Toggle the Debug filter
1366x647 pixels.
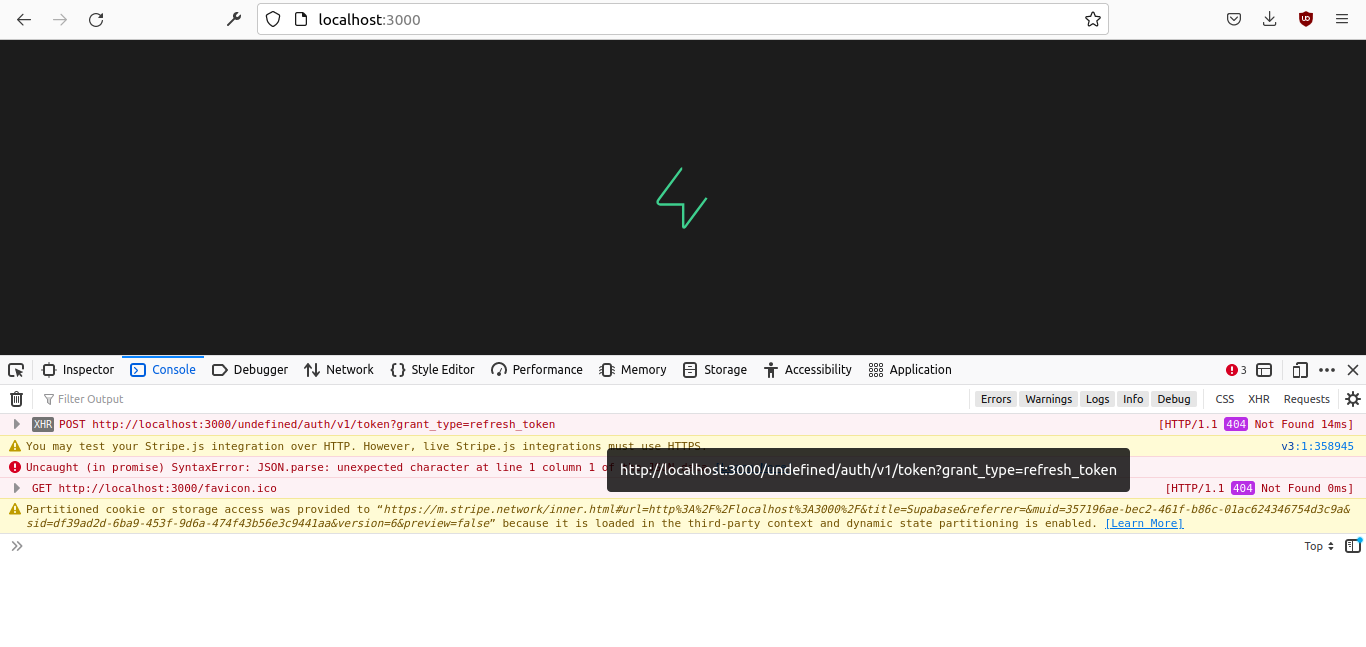click(x=1174, y=399)
